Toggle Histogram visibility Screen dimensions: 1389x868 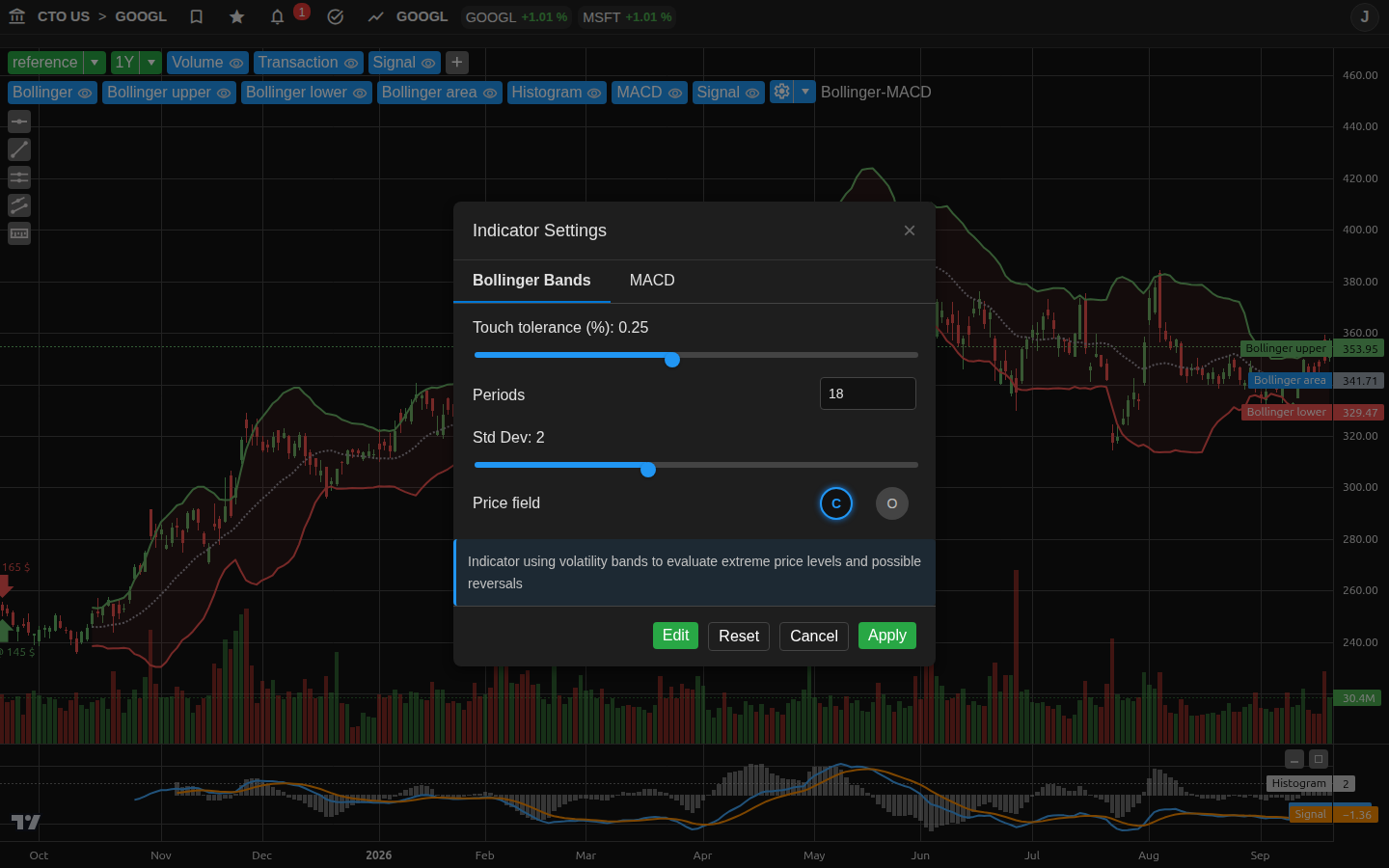coord(594,93)
